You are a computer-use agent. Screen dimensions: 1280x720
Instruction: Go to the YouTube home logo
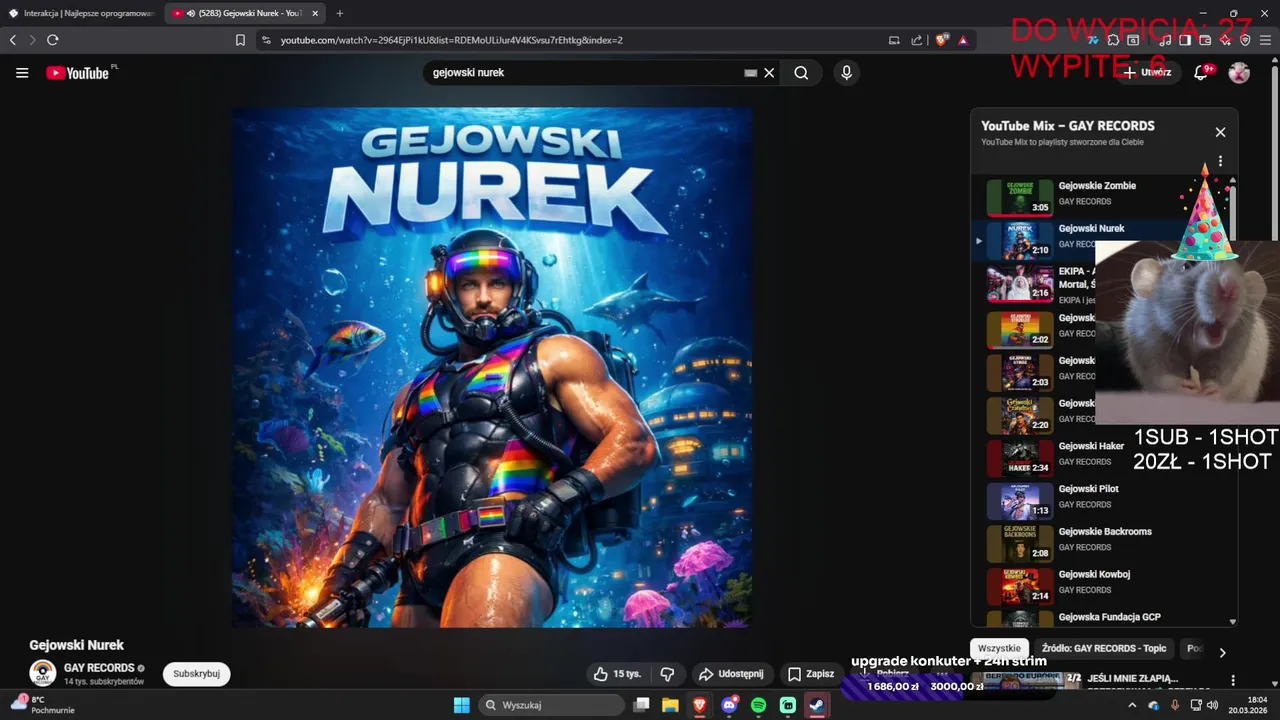80,73
